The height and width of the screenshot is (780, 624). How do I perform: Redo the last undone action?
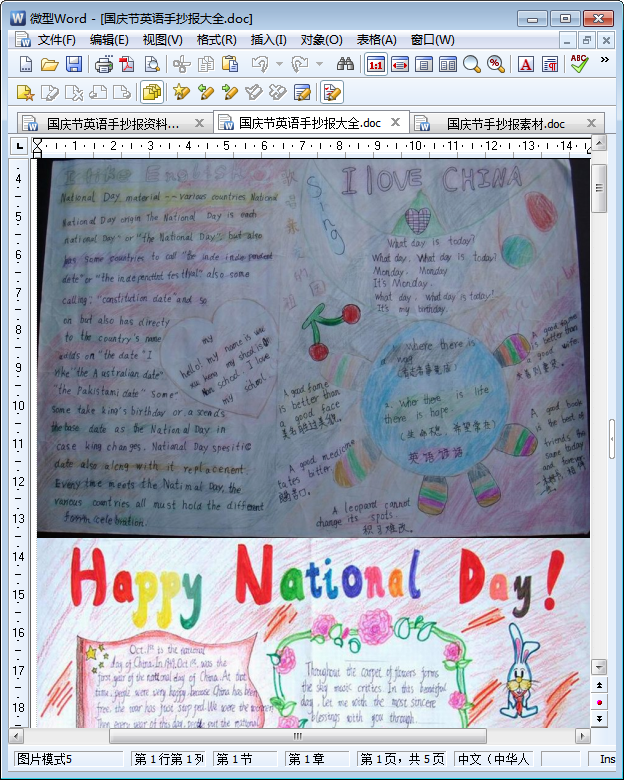click(x=300, y=64)
